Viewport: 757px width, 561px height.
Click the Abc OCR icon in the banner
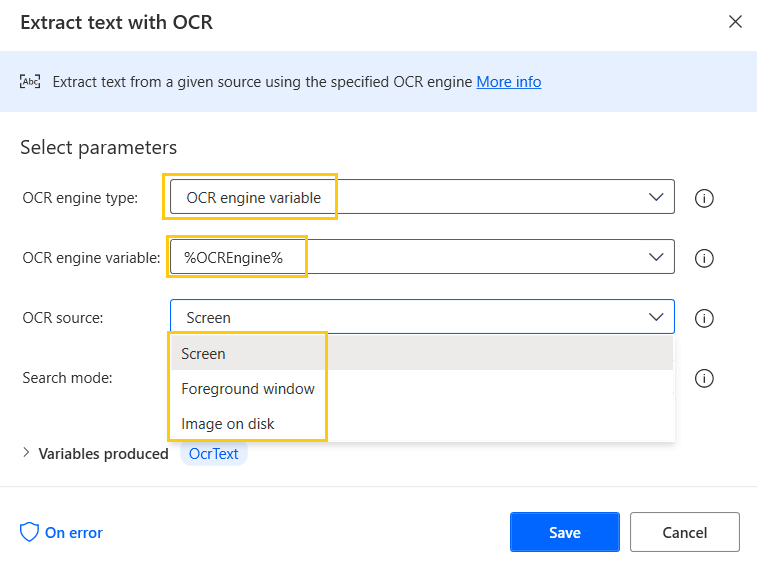[x=31, y=82]
